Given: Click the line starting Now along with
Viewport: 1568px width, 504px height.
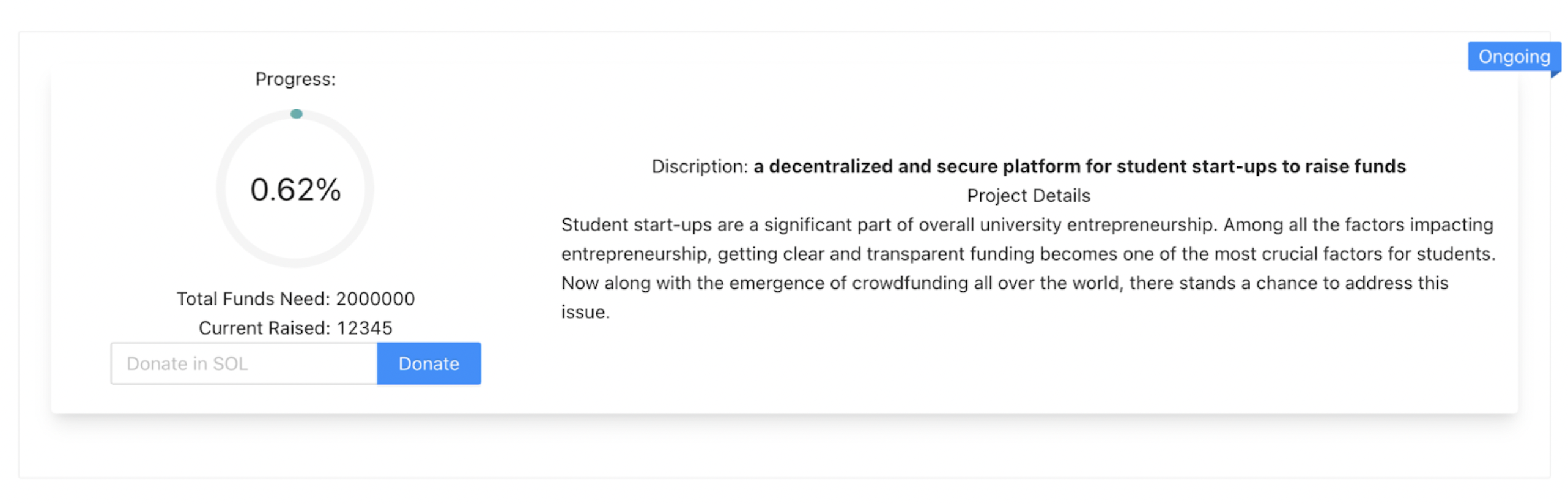Looking at the screenshot, I should click(x=1005, y=283).
